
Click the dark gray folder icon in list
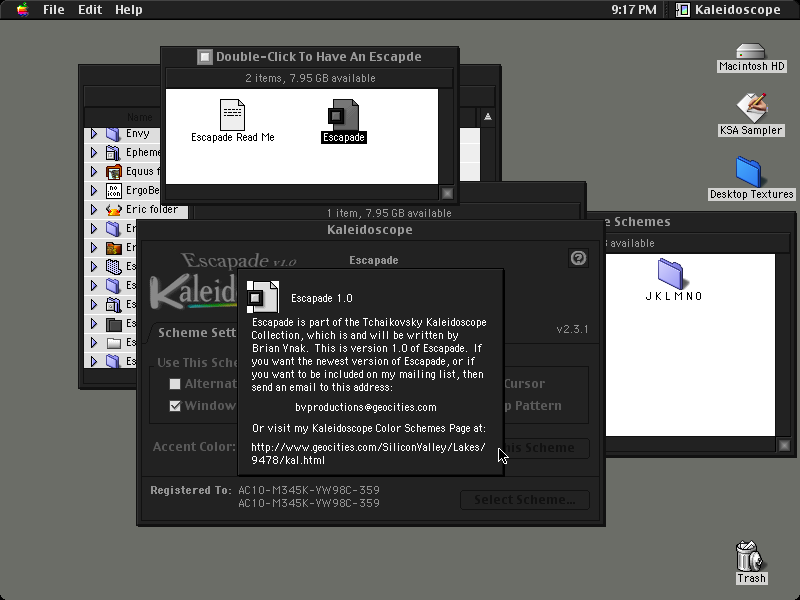click(x=113, y=324)
